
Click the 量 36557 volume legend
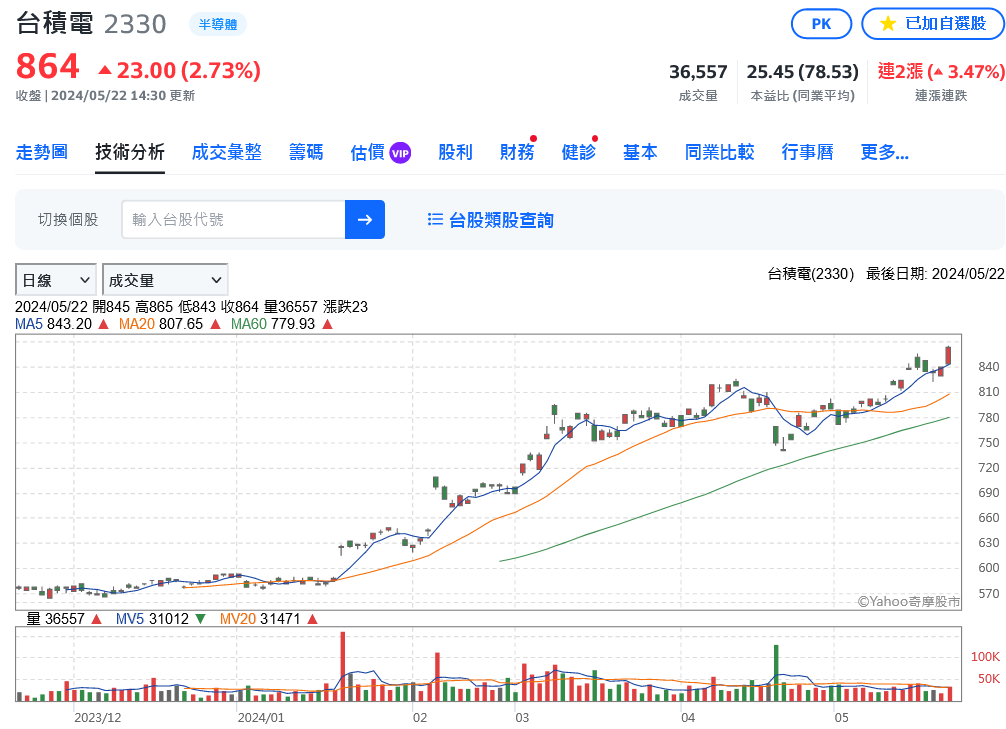(x=56, y=619)
